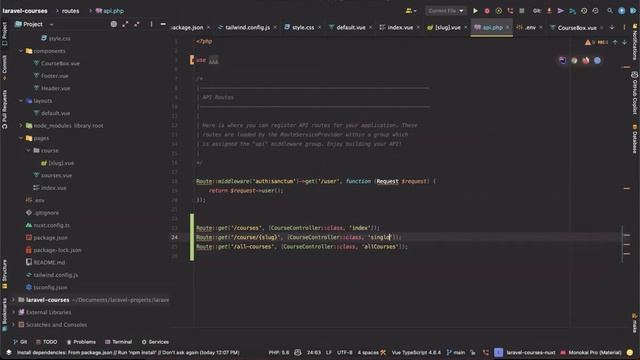Open page preview in Chrome browser icon
The width and height of the screenshot is (640, 360).
574,60
